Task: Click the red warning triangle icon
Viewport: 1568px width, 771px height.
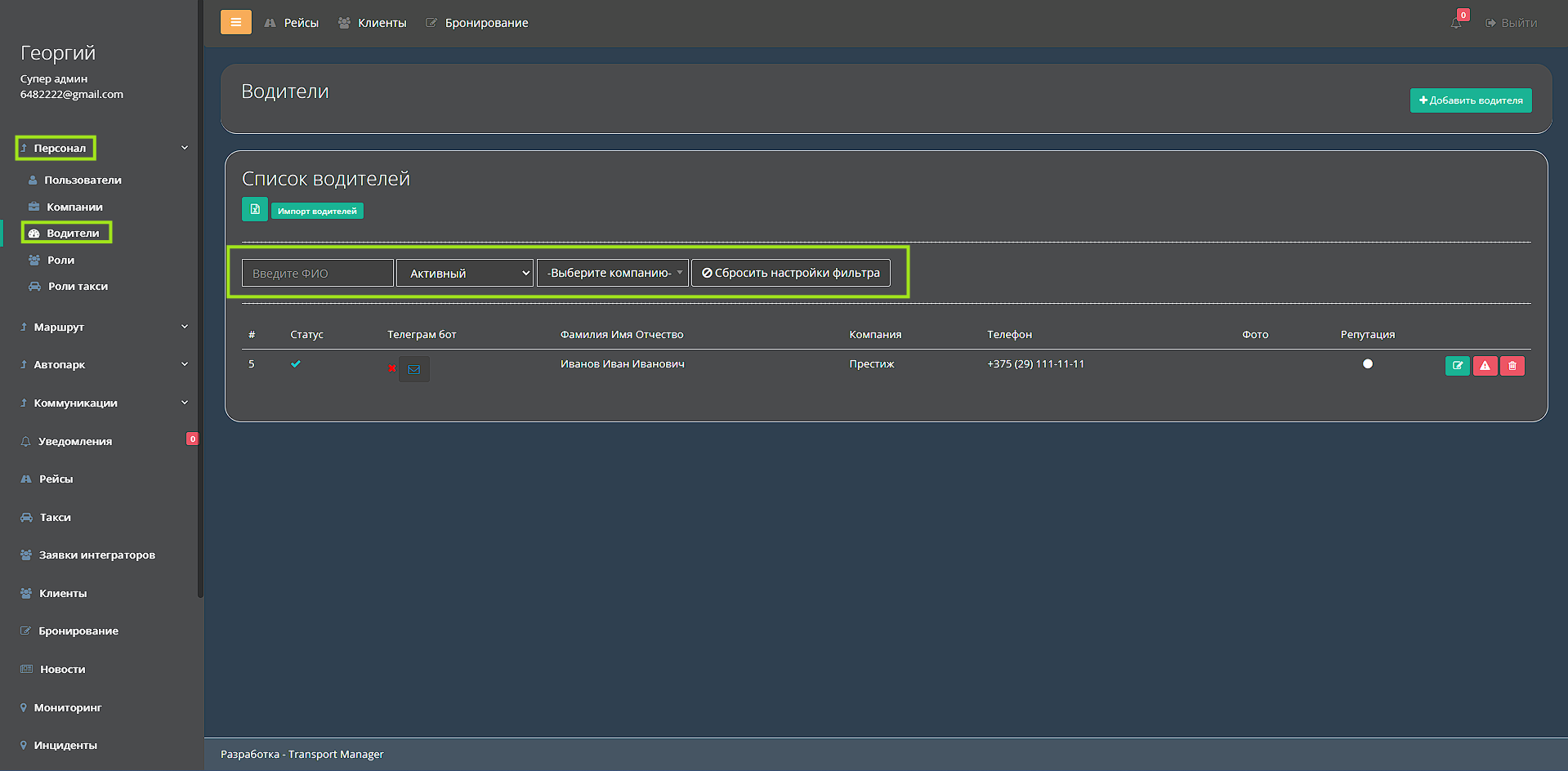Action: tap(1485, 366)
